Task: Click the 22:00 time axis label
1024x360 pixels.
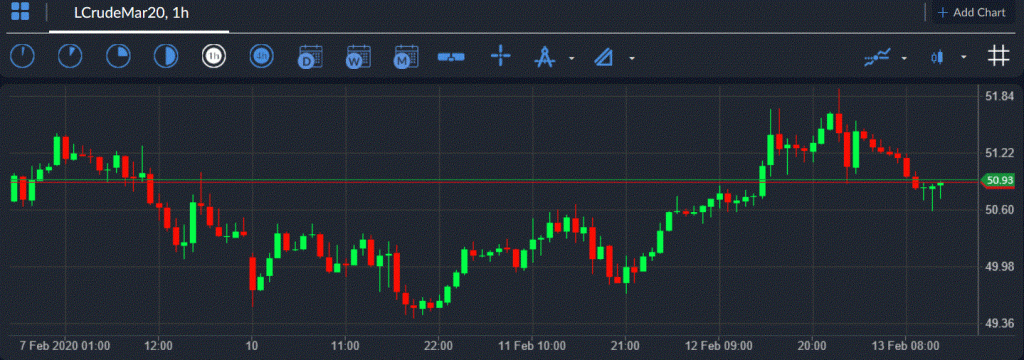Action: coord(438,345)
